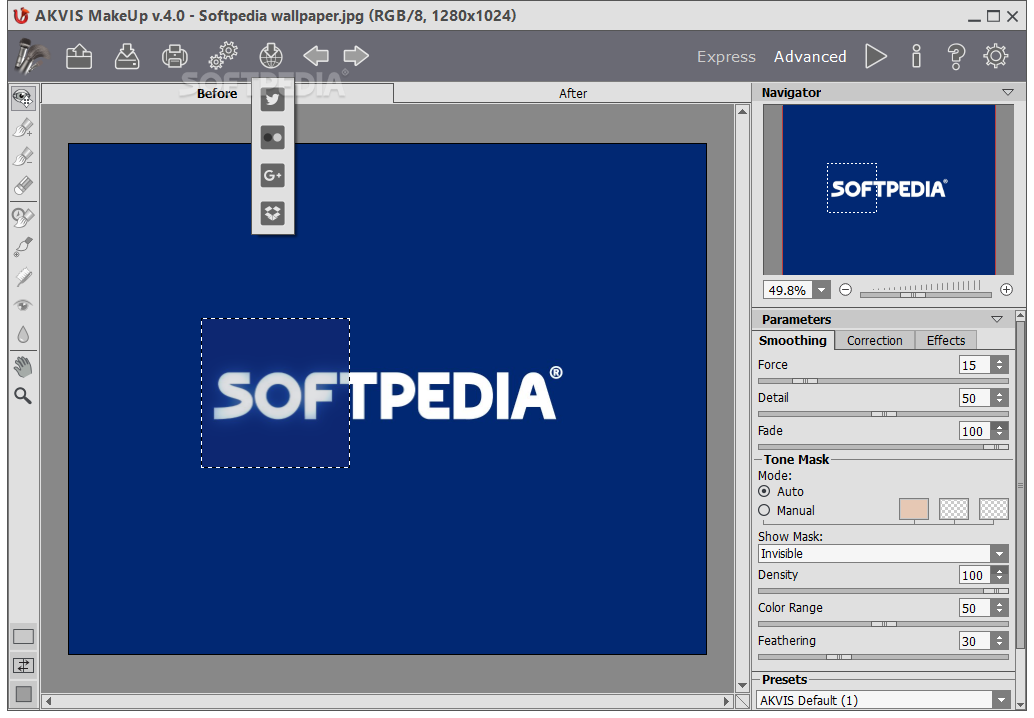Screen dimensions: 1034x718
Task: Click the image window vertical scrollbar
Action: [x=743, y=398]
